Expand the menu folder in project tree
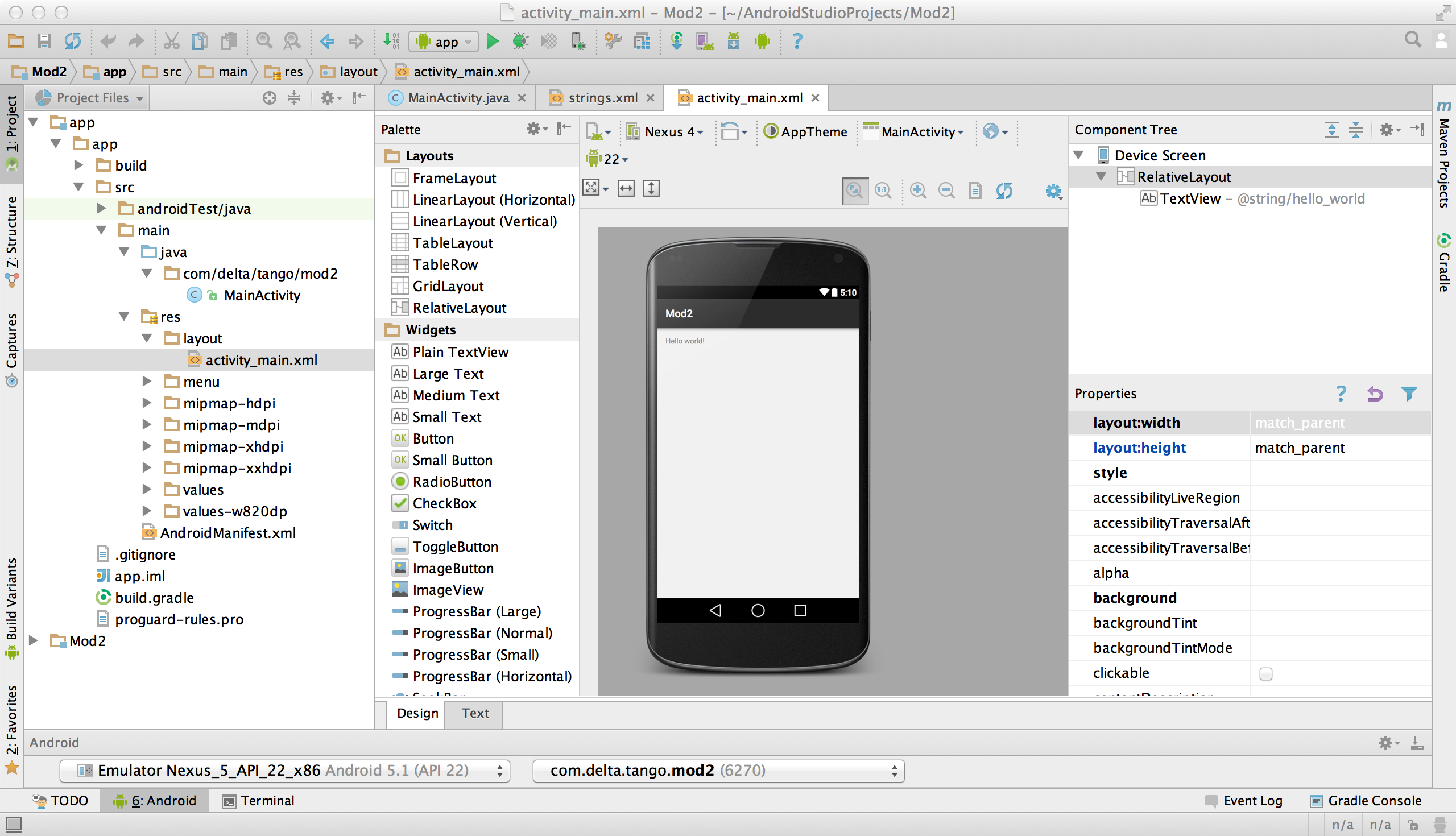The height and width of the screenshot is (836, 1456). pyautogui.click(x=147, y=382)
